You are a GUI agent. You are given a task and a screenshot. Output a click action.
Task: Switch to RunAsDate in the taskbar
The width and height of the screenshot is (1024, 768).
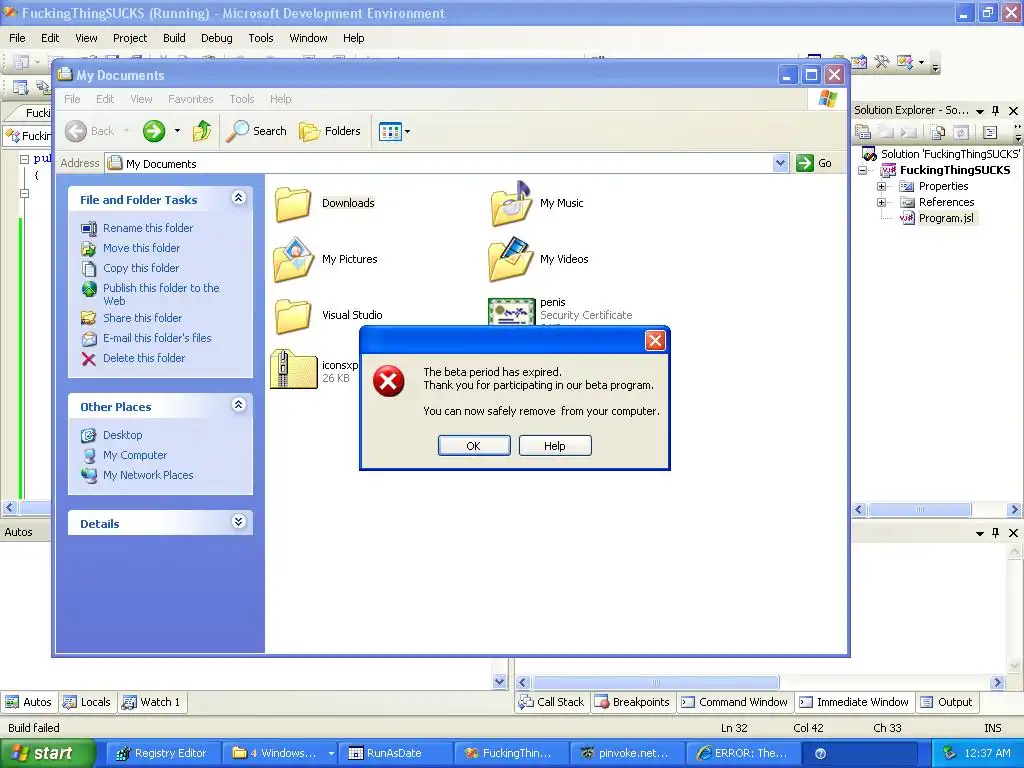pyautogui.click(x=394, y=753)
